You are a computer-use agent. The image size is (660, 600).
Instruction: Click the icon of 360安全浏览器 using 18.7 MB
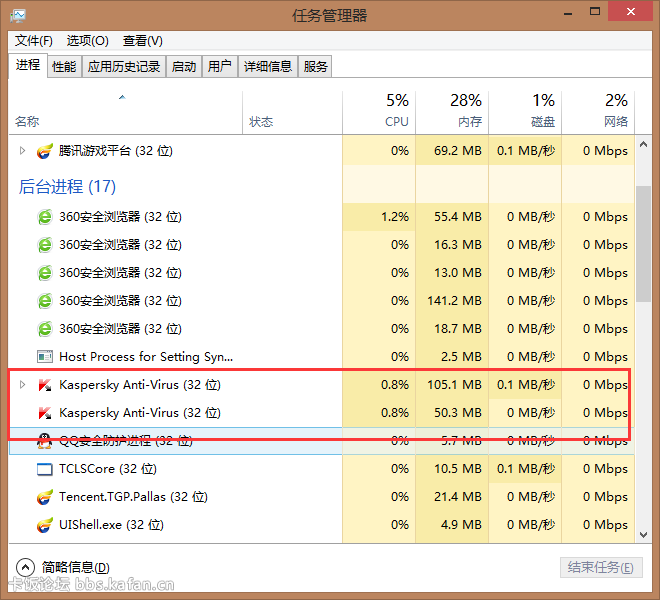[x=45, y=329]
